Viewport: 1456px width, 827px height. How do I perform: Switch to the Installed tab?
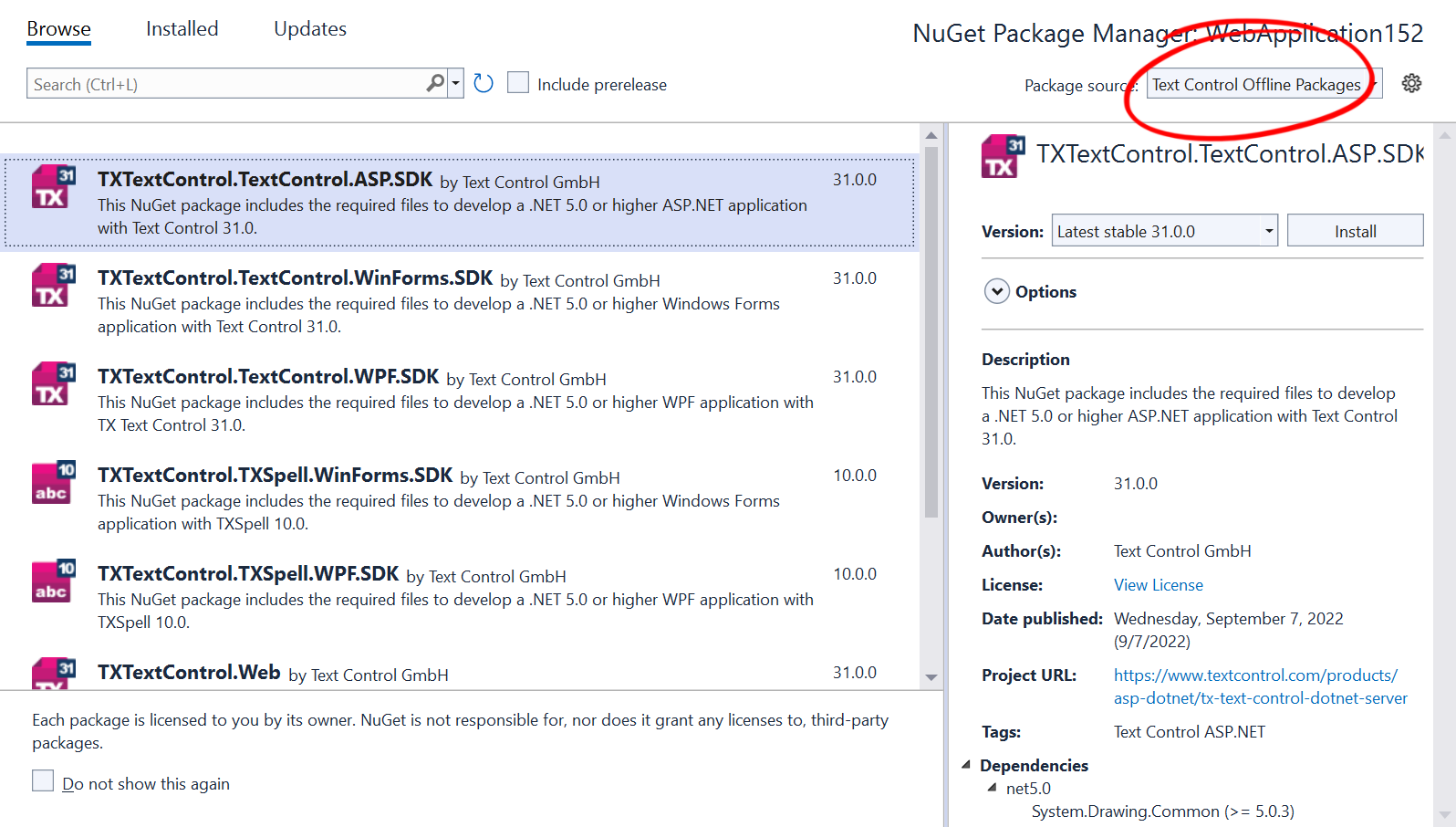click(182, 29)
